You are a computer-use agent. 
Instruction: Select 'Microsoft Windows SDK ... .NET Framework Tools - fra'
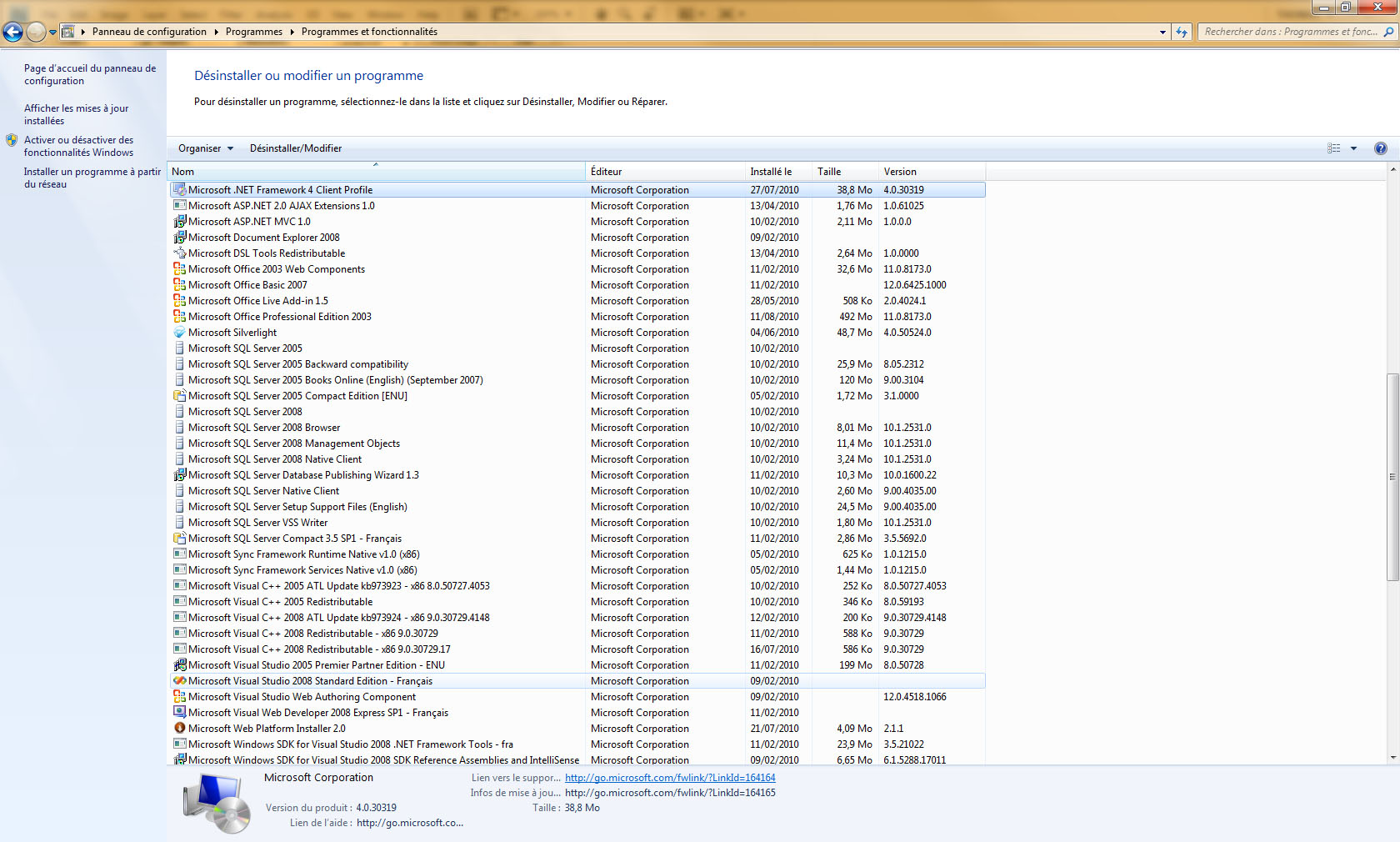(577, 744)
